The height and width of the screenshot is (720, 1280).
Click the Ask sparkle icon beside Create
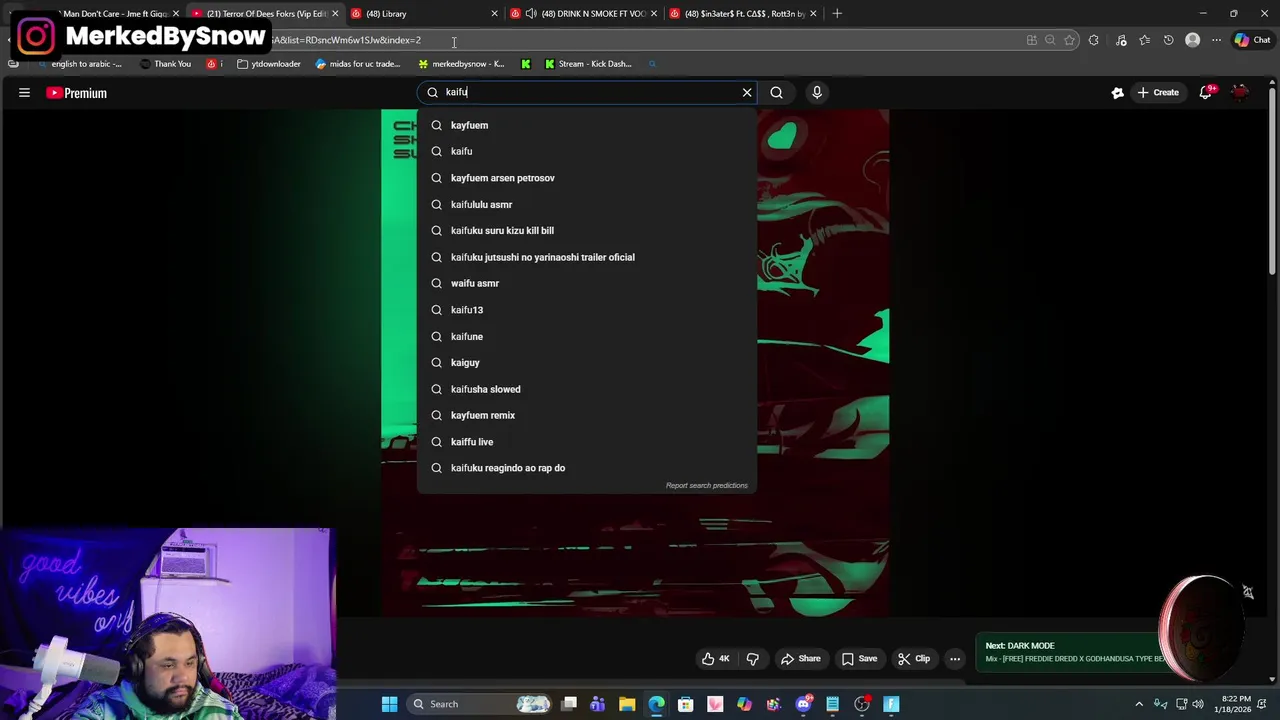pyautogui.click(x=1117, y=92)
